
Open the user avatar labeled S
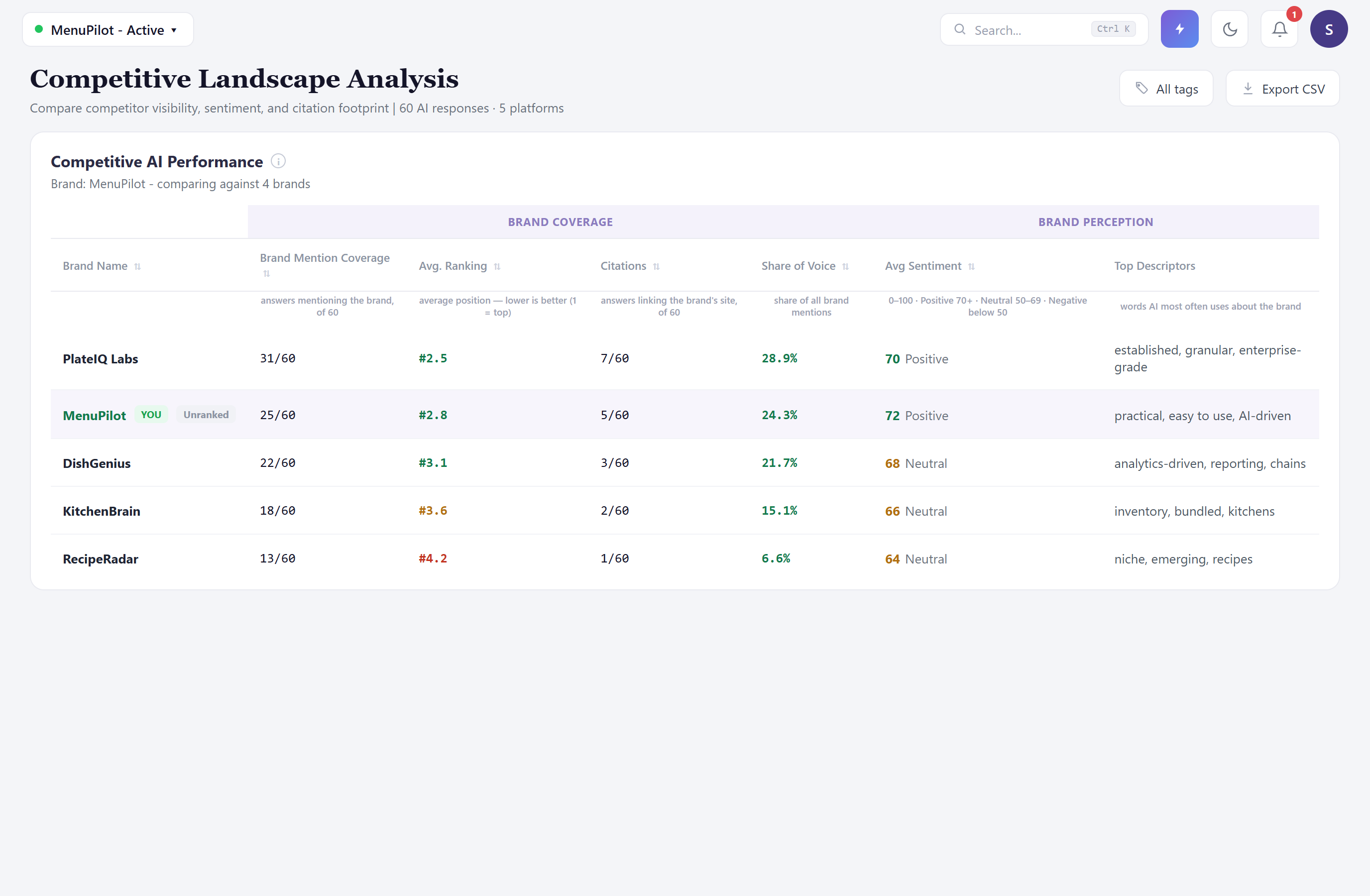(x=1329, y=29)
